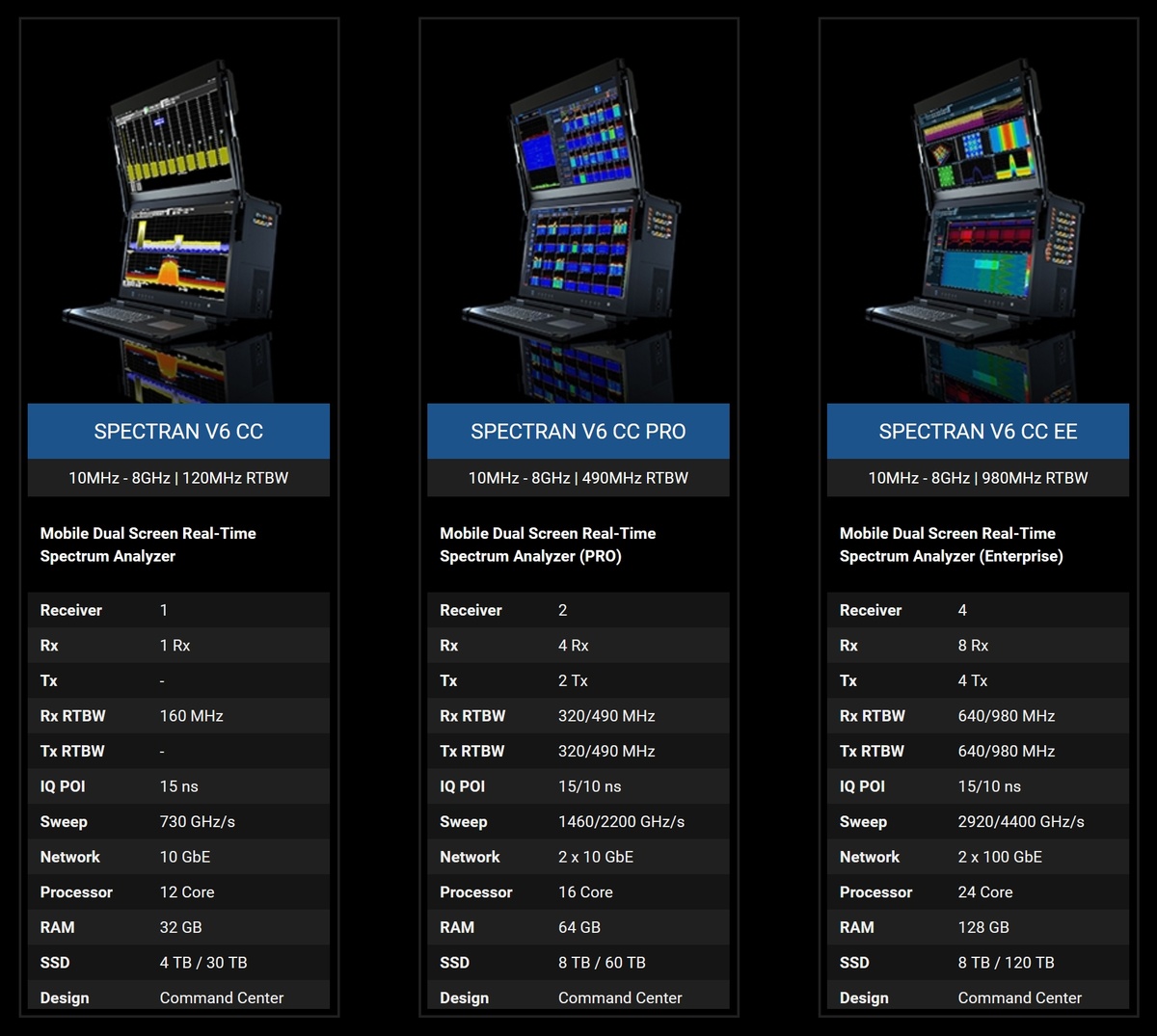Click the 24 Core processor value

985,892
